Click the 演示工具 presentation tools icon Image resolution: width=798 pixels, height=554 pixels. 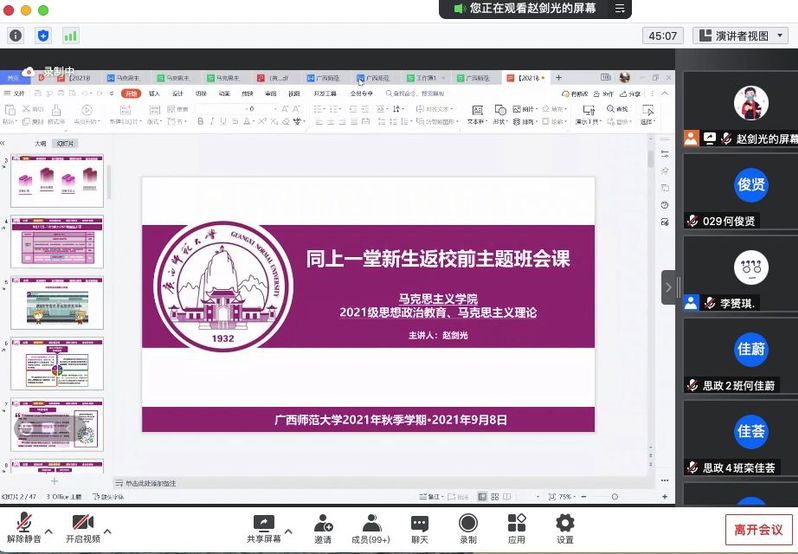pyautogui.click(x=588, y=110)
